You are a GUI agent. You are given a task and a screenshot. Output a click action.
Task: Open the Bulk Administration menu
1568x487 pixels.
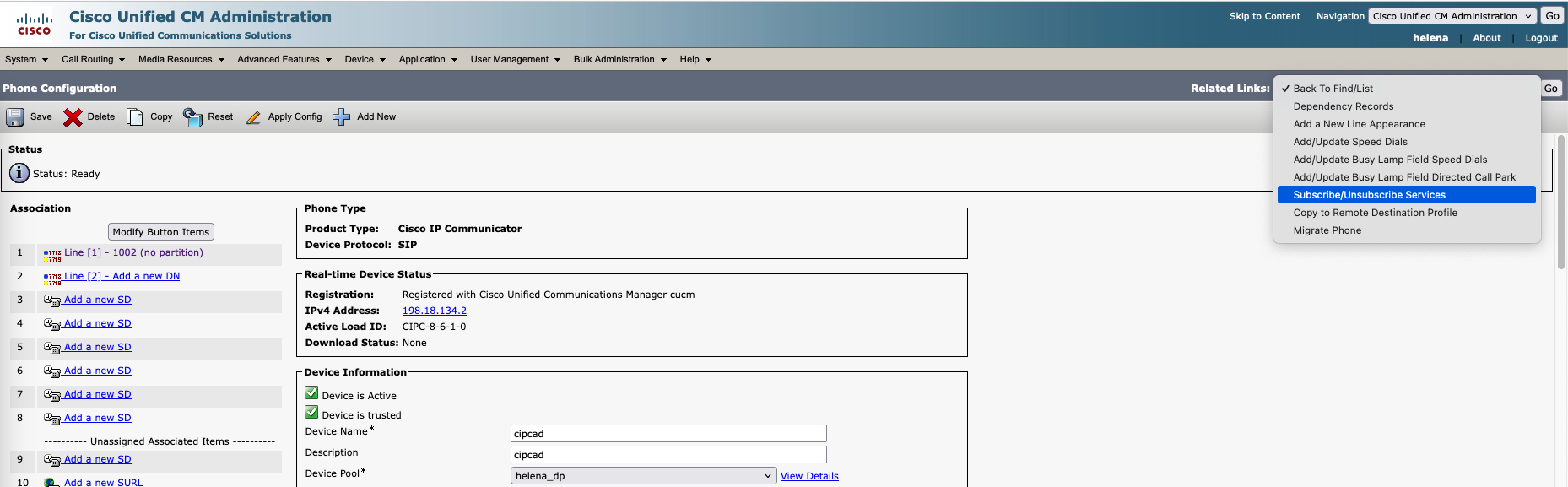(619, 60)
